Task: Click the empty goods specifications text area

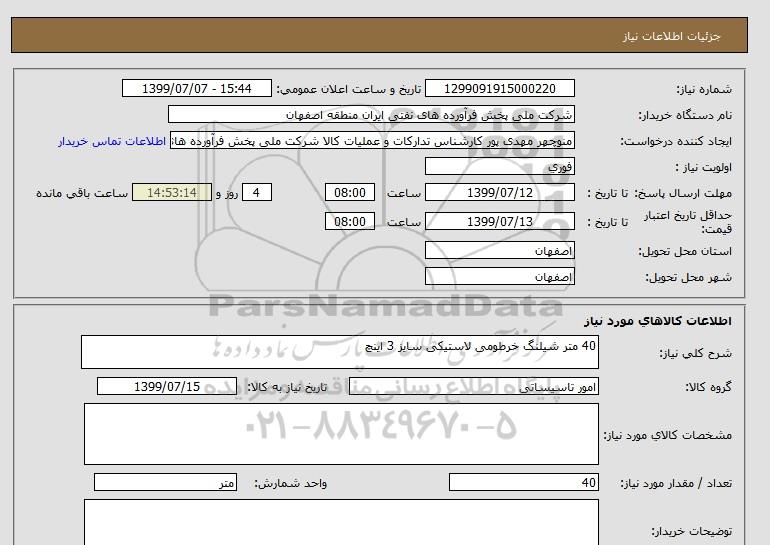Action: [341, 434]
